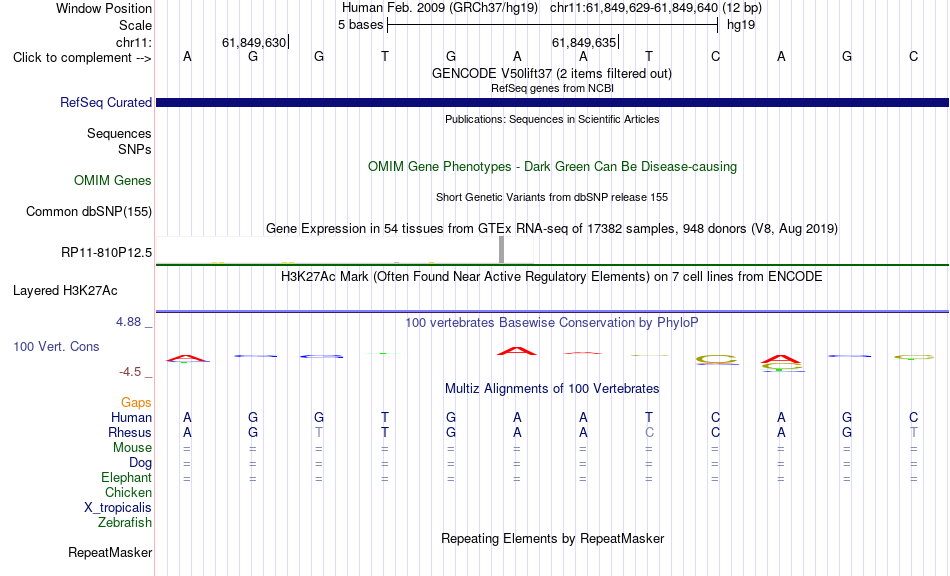Click the olive 'C' conservation logo letter

click(x=716, y=359)
